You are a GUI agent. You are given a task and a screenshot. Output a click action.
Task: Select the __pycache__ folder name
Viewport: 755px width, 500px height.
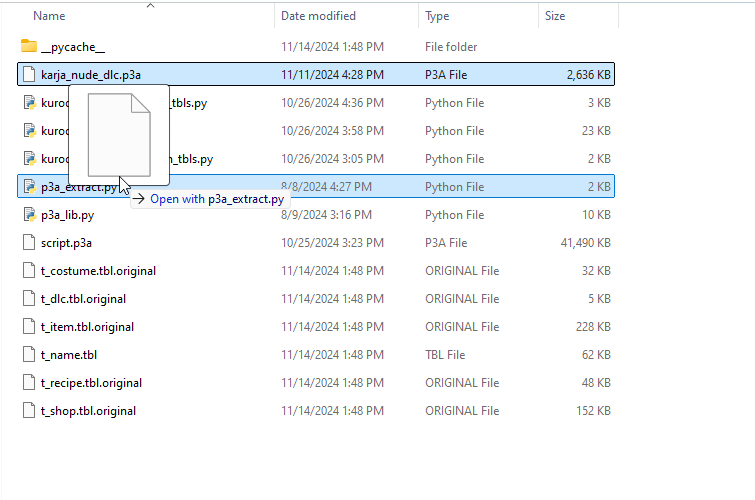[x=73, y=47]
